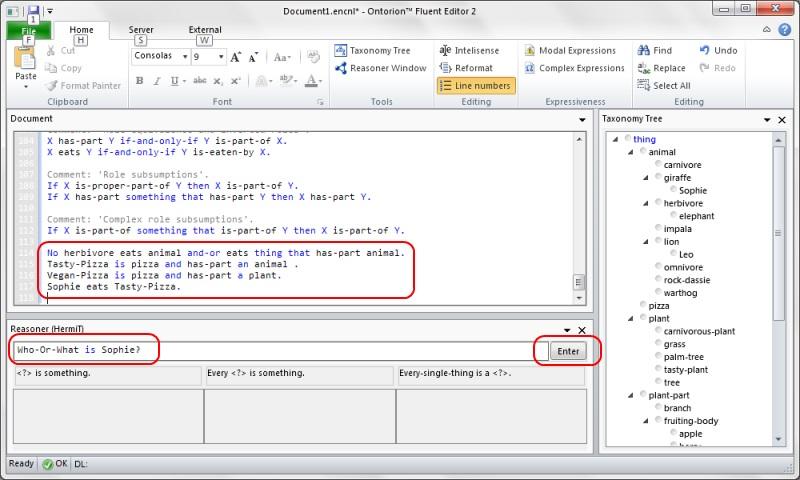Select Sophie in the taxonomy tree
Screen dimensions: 800x480
click(692, 190)
